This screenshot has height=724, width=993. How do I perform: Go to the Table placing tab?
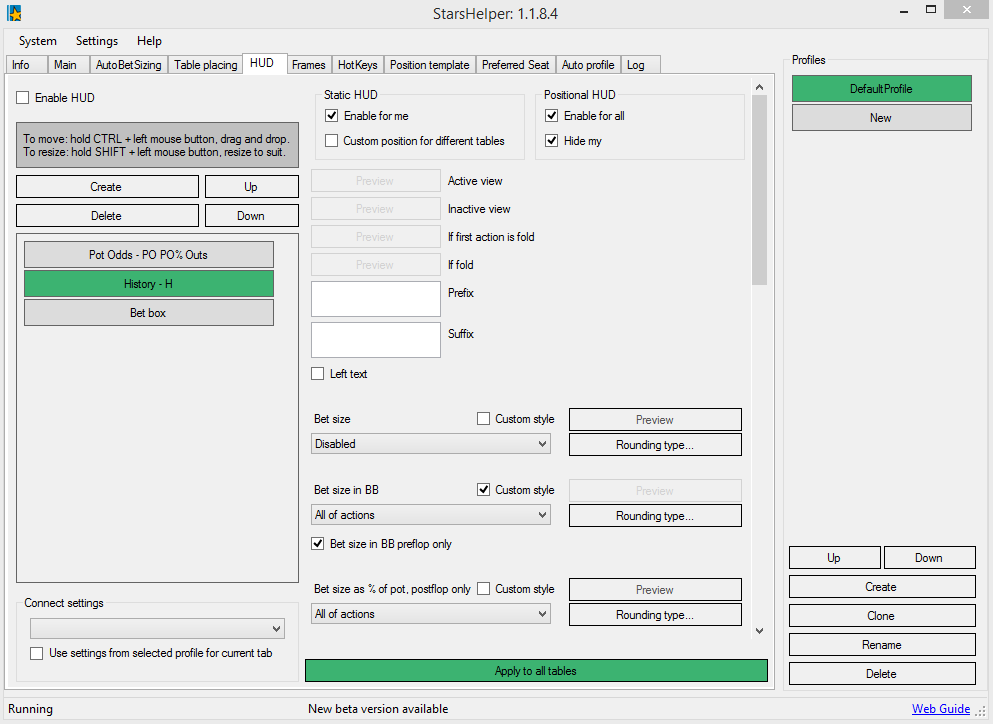click(205, 65)
